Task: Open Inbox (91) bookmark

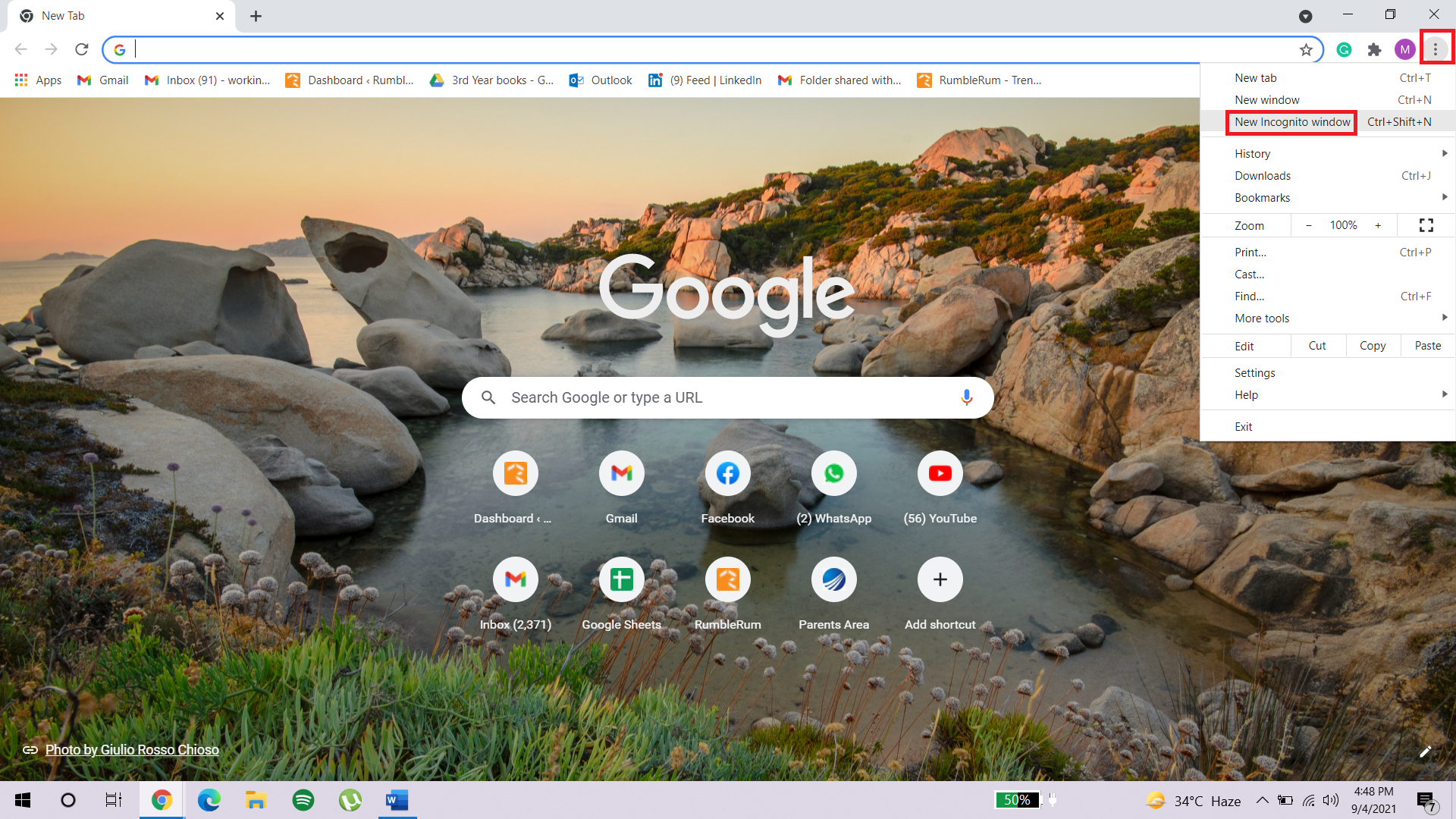Action: click(207, 80)
